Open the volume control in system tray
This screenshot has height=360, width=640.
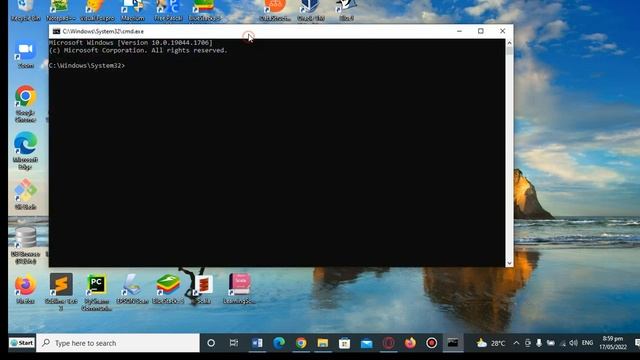(x=573, y=343)
